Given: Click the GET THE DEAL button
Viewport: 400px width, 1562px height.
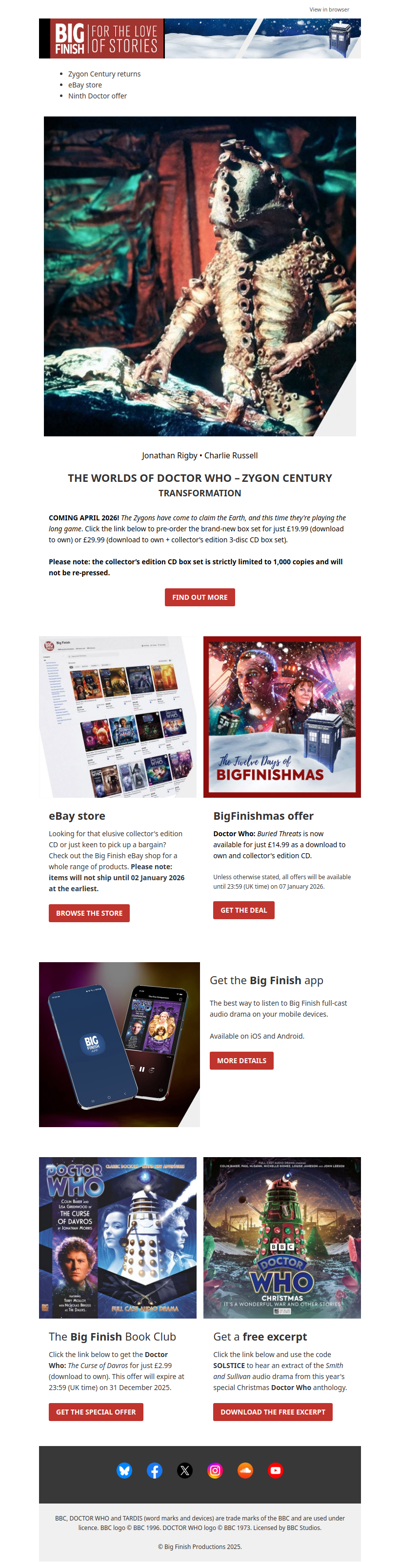Looking at the screenshot, I should tap(243, 910).
